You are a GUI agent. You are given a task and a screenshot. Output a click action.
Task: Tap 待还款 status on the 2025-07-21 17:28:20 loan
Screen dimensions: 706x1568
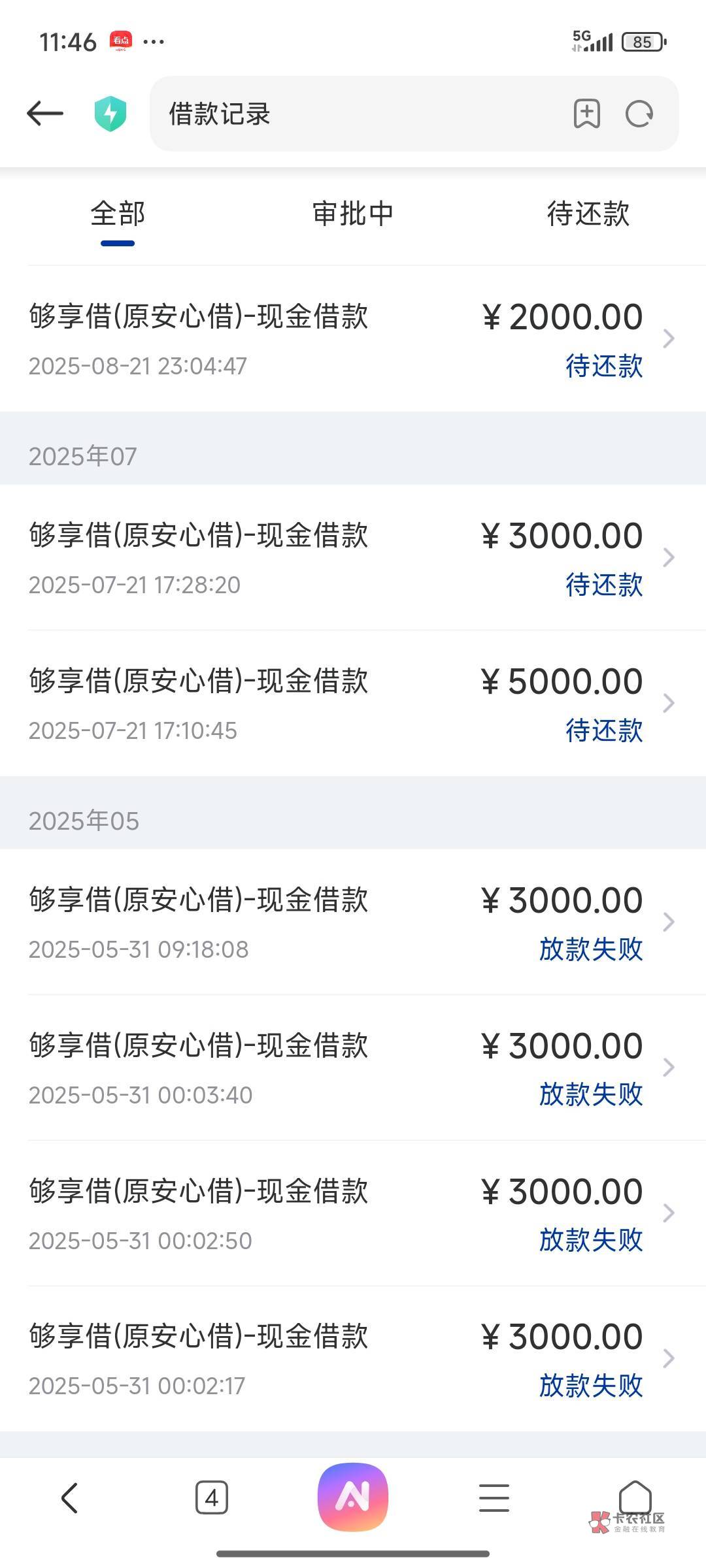[604, 585]
